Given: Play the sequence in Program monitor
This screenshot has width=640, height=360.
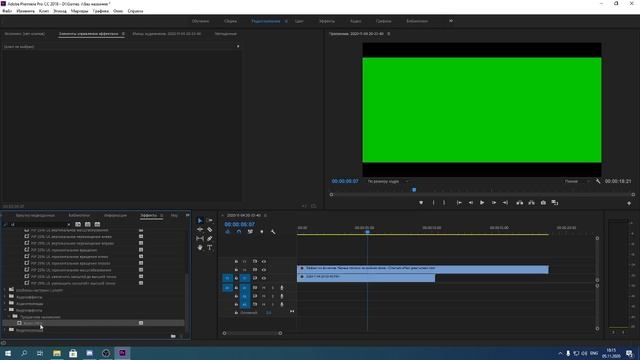Looking at the screenshot, I should 482,202.
